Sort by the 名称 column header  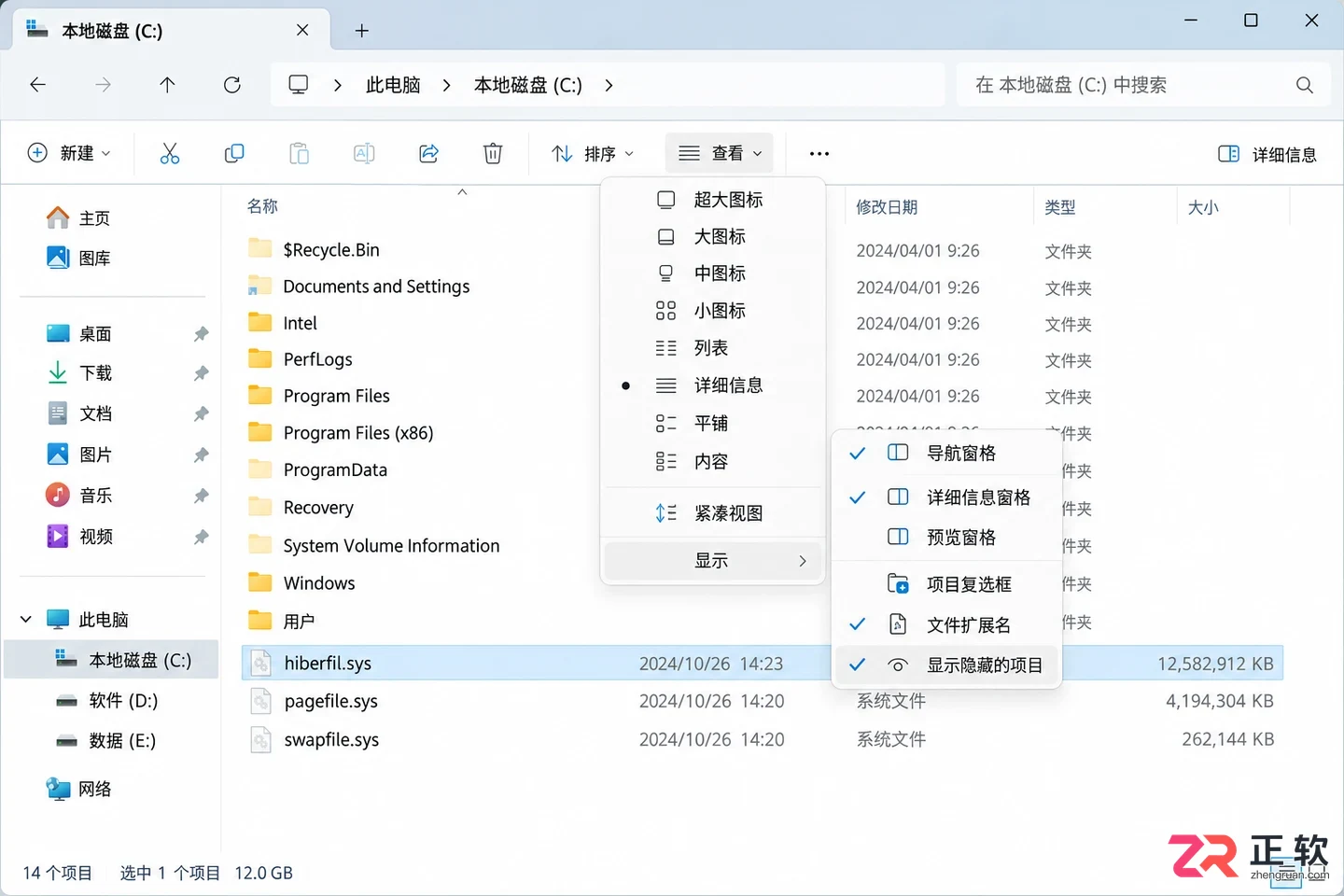[262, 206]
